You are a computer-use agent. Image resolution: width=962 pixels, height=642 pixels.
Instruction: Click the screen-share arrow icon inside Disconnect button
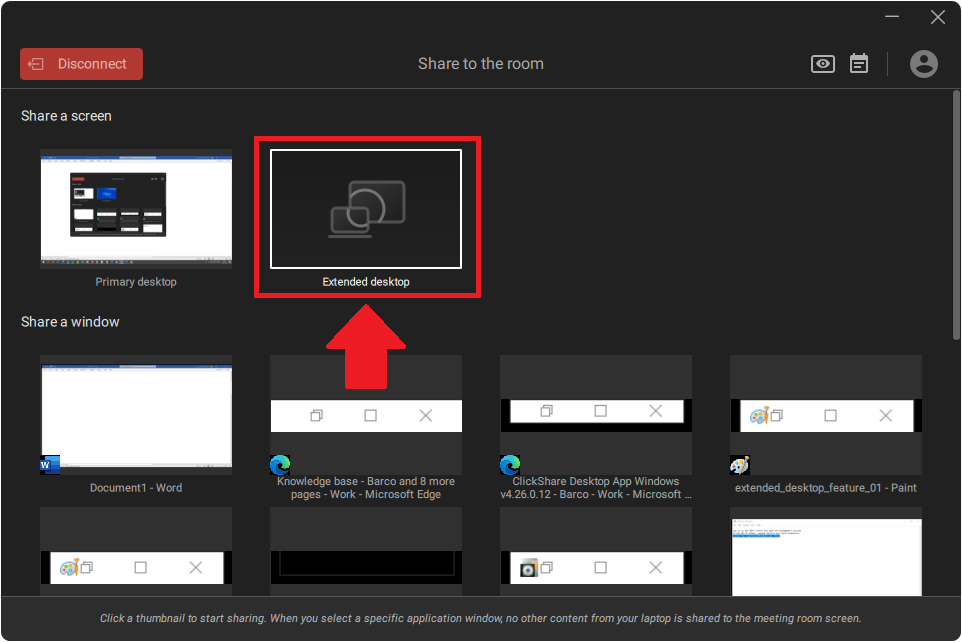(x=36, y=64)
